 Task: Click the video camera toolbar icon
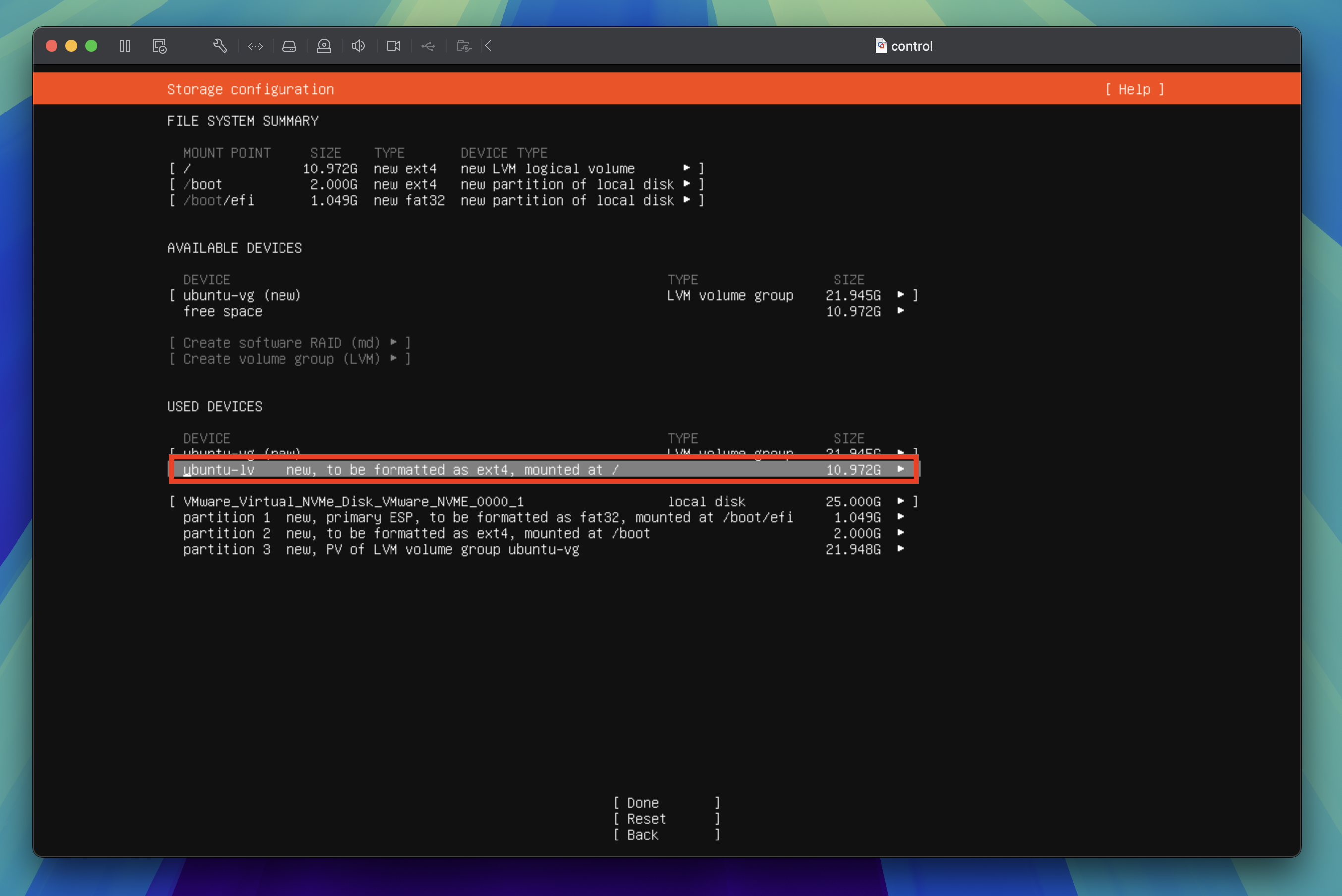[x=393, y=46]
